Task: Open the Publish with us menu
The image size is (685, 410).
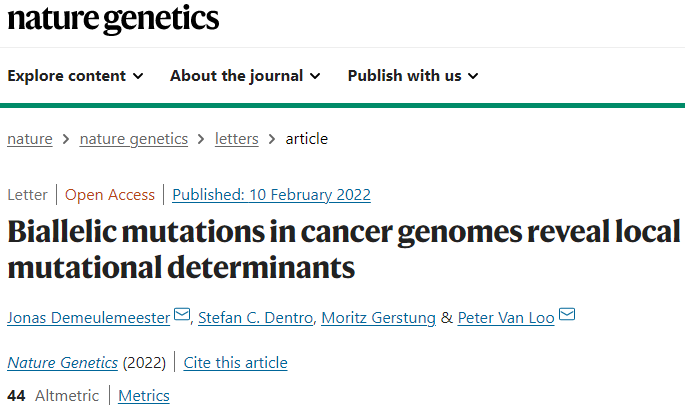Action: click(413, 76)
